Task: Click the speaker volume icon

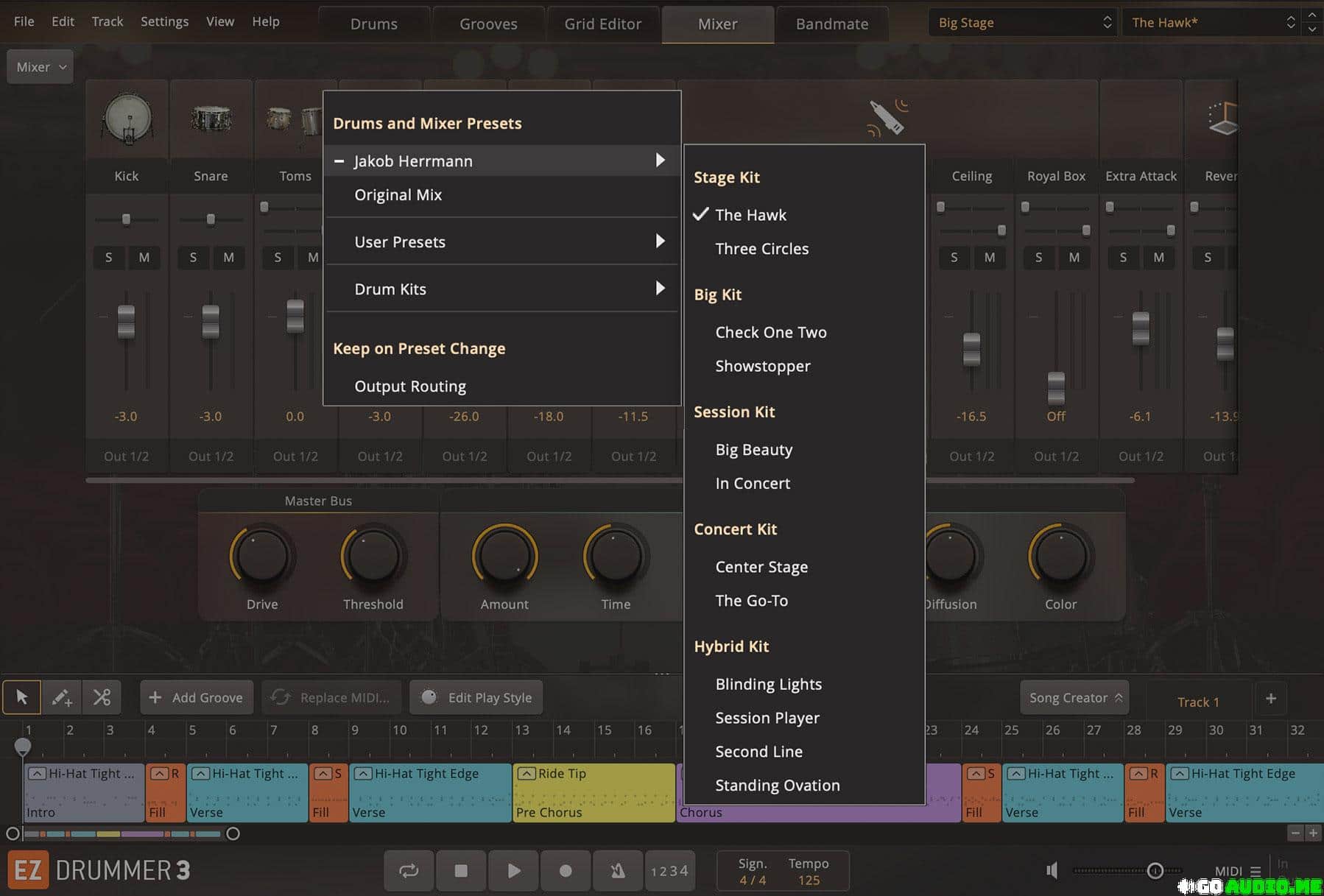Action: [x=1052, y=871]
